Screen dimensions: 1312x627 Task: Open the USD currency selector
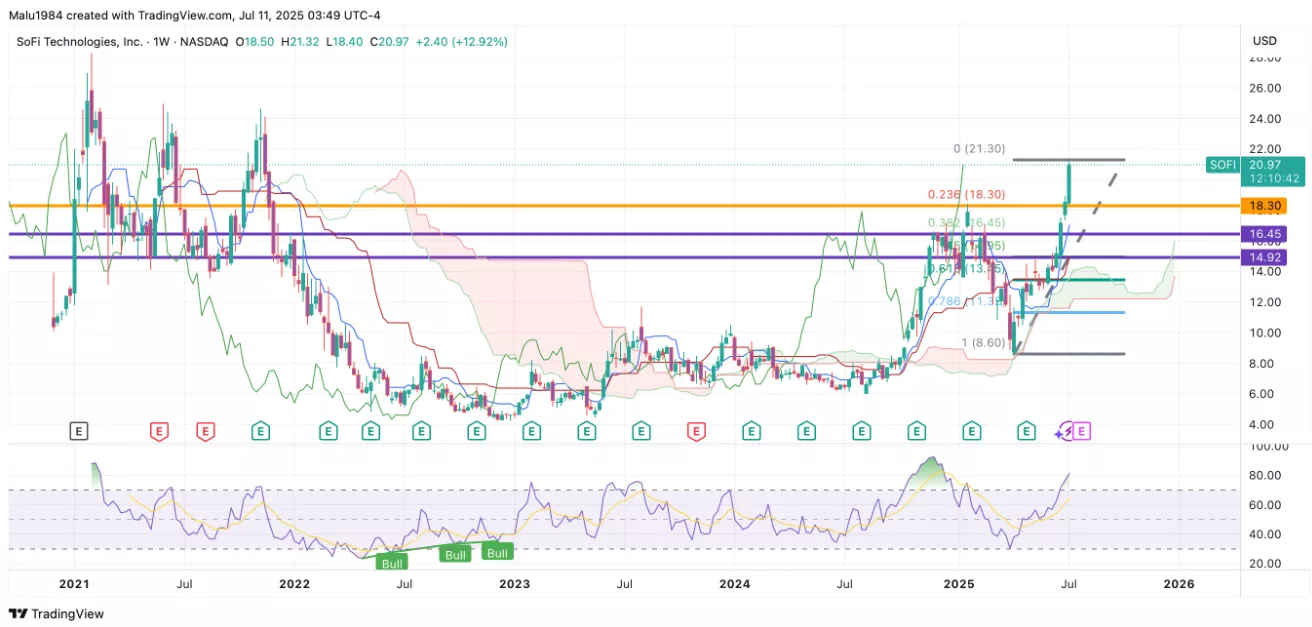1264,41
